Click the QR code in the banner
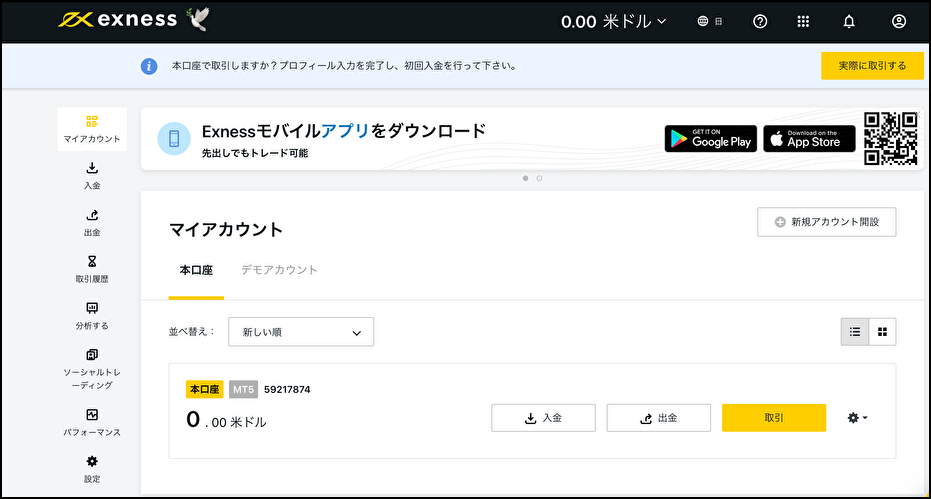The image size is (931, 499). [891, 138]
